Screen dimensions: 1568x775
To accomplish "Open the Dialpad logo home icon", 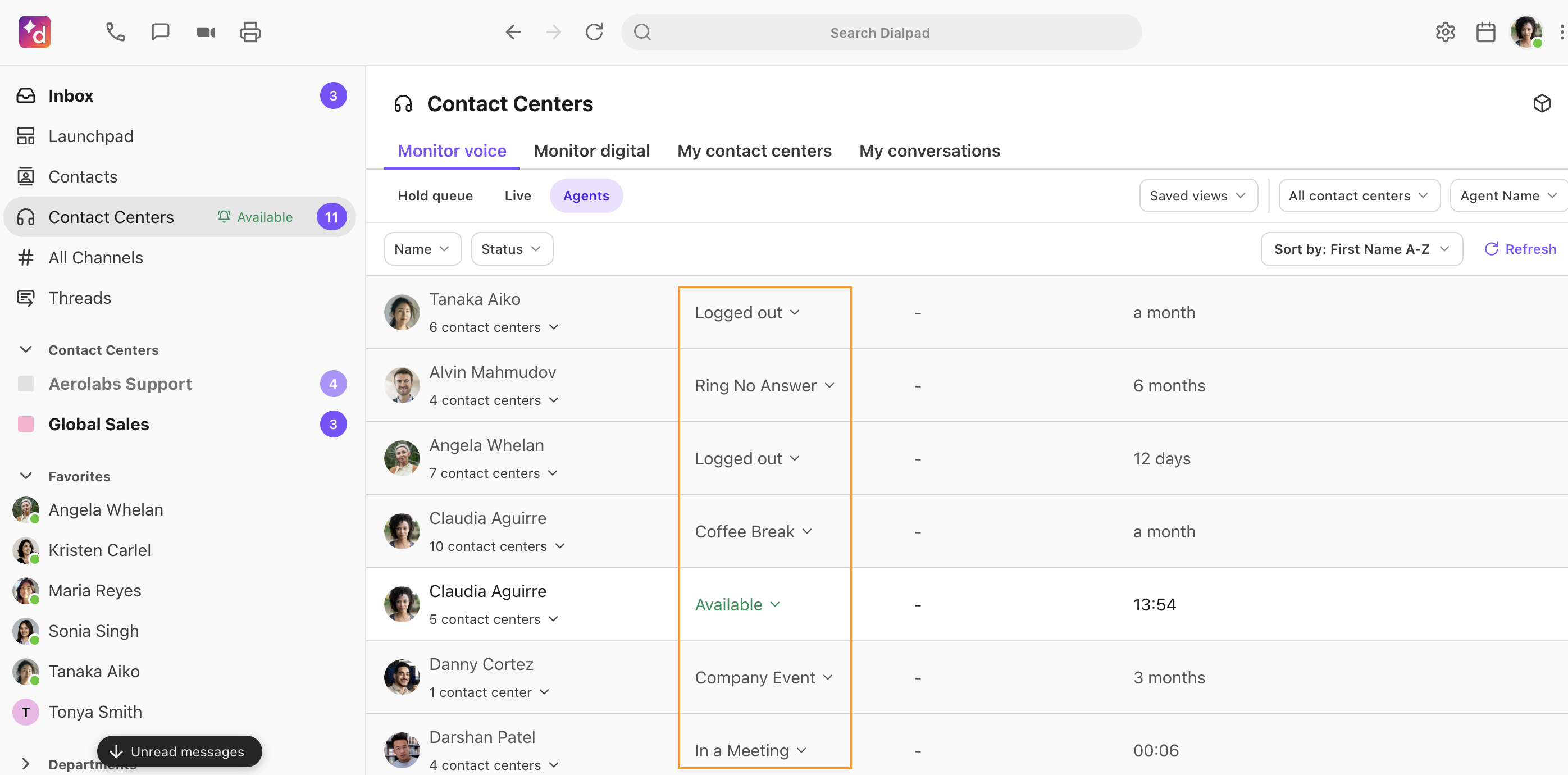I will (x=35, y=32).
